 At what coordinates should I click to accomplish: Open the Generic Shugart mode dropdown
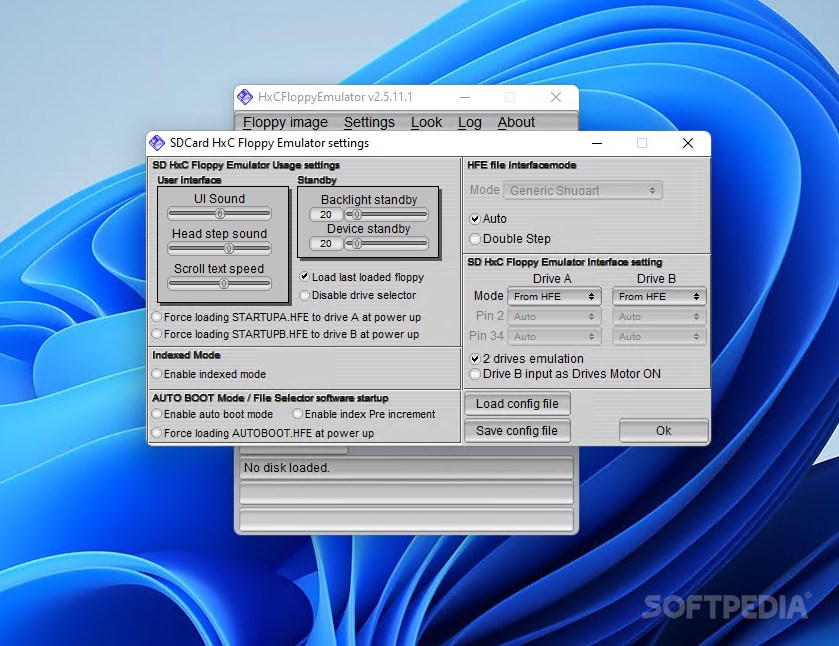click(583, 191)
